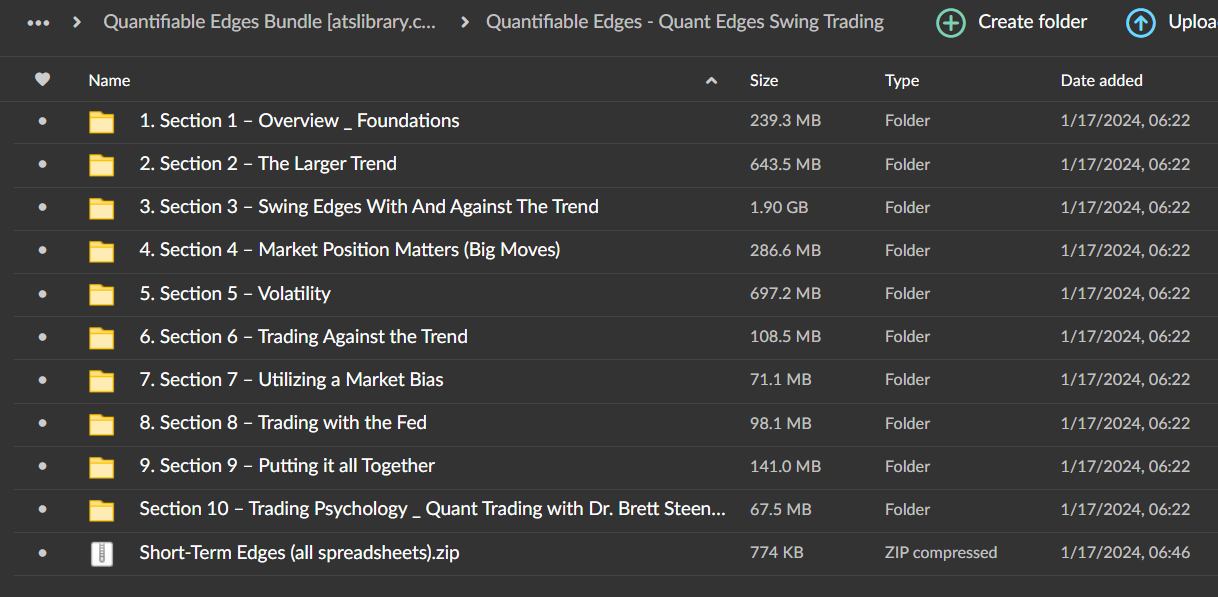Open the Quantifiable Edges Bundle breadcrumb
This screenshot has width=1218, height=597.
tap(269, 22)
